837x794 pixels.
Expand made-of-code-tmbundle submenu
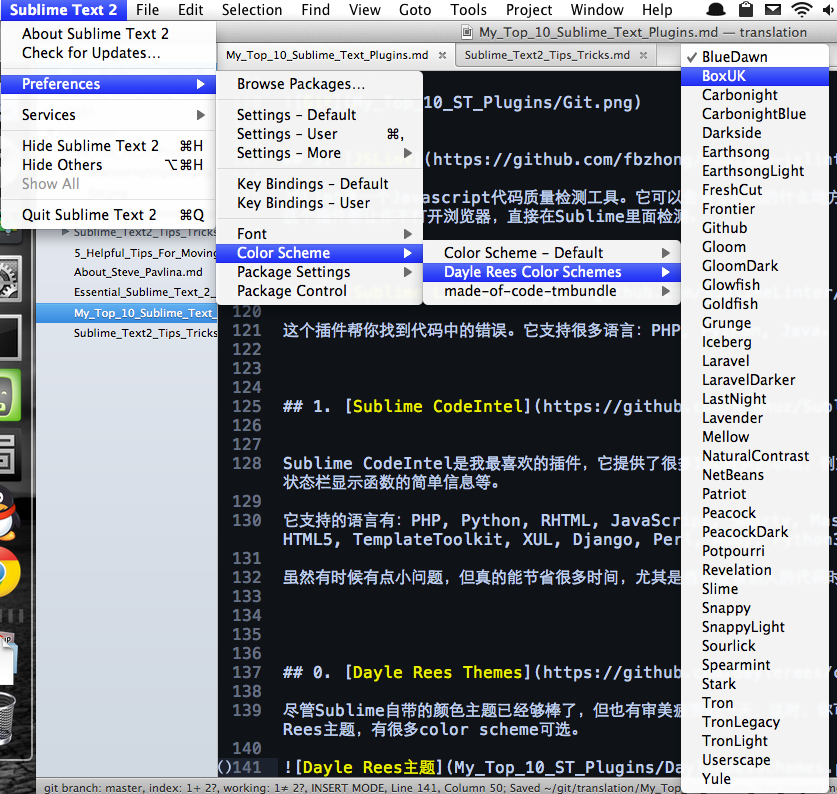[x=551, y=291]
